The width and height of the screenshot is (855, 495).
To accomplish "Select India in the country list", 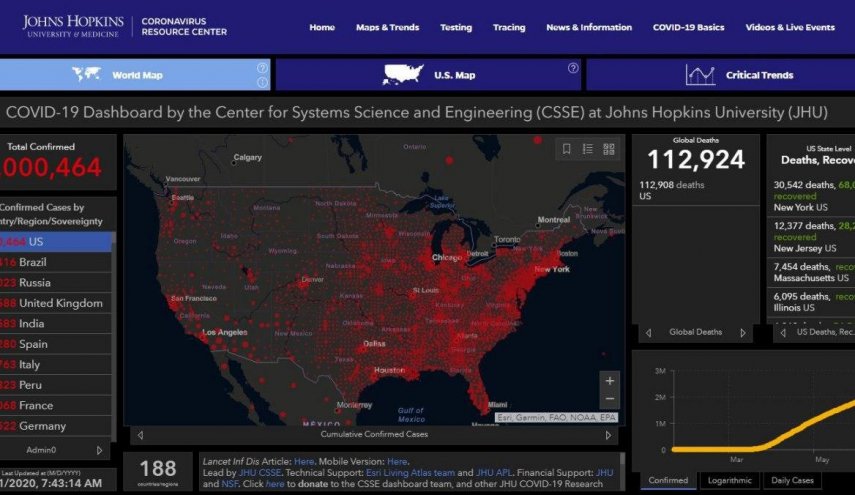I will click(56, 323).
